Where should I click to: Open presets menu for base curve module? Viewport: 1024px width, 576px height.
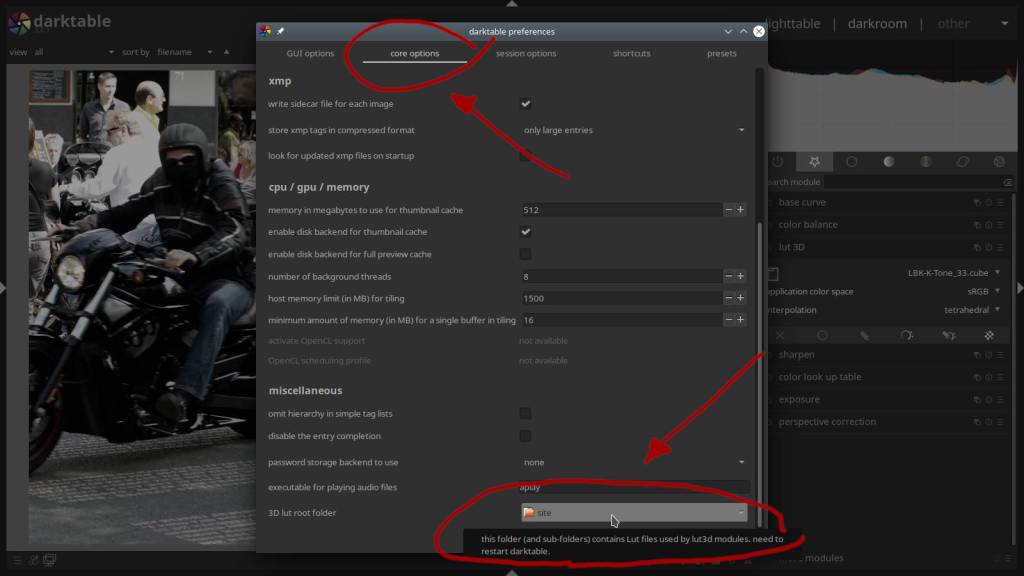[x=1000, y=203]
